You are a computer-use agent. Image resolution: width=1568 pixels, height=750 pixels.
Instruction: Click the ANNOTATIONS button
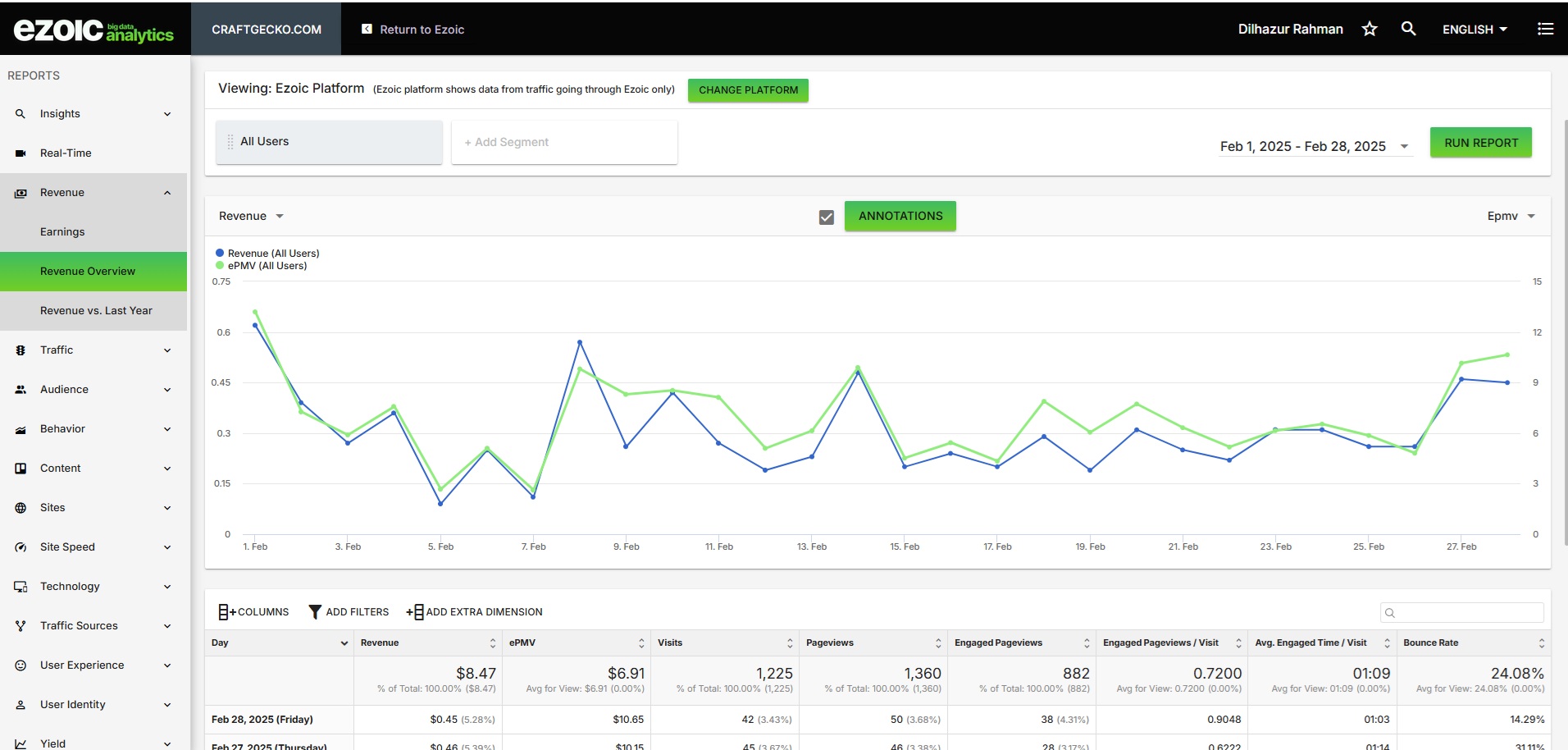pyautogui.click(x=900, y=216)
